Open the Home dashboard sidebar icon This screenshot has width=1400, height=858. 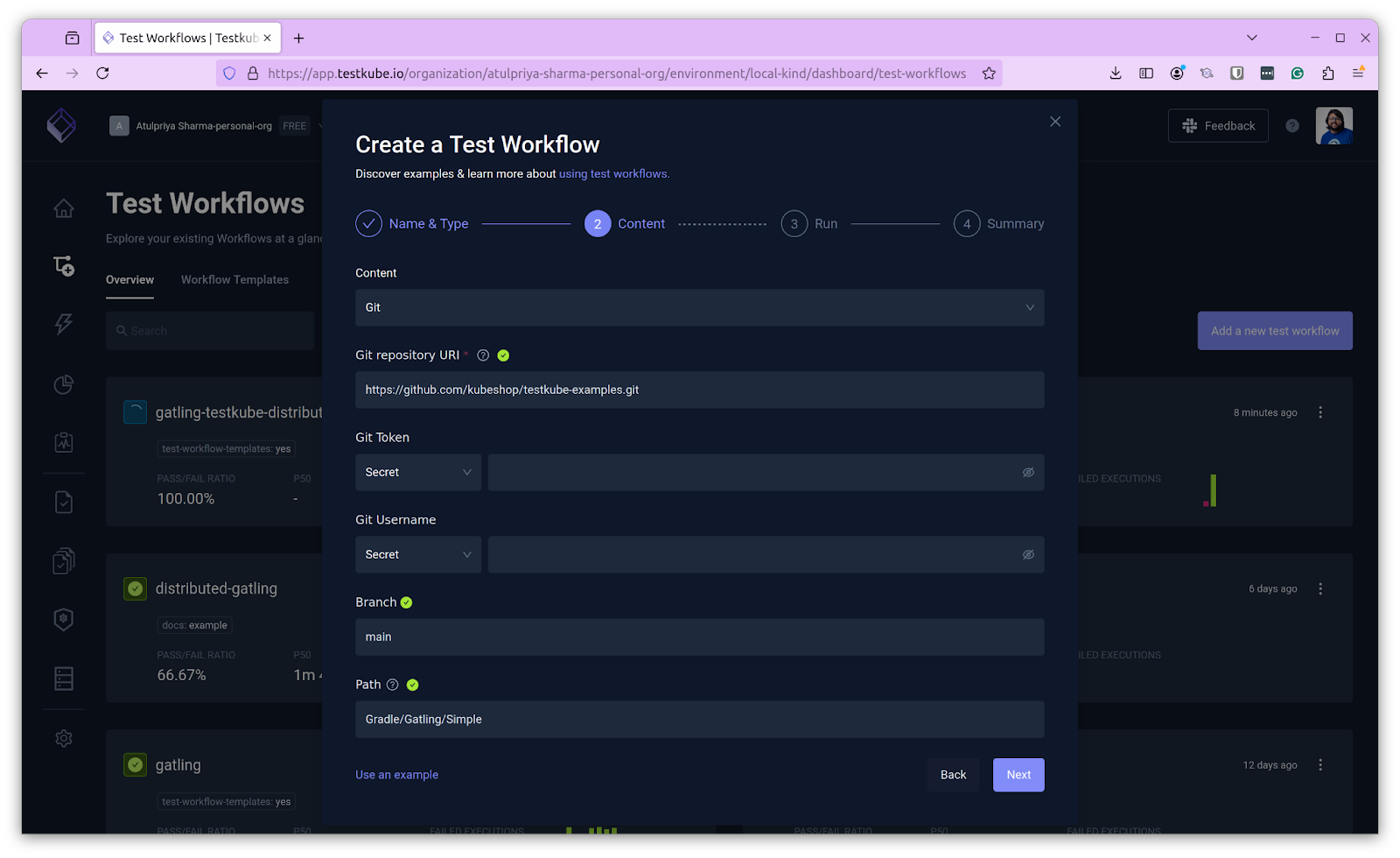pyautogui.click(x=64, y=208)
